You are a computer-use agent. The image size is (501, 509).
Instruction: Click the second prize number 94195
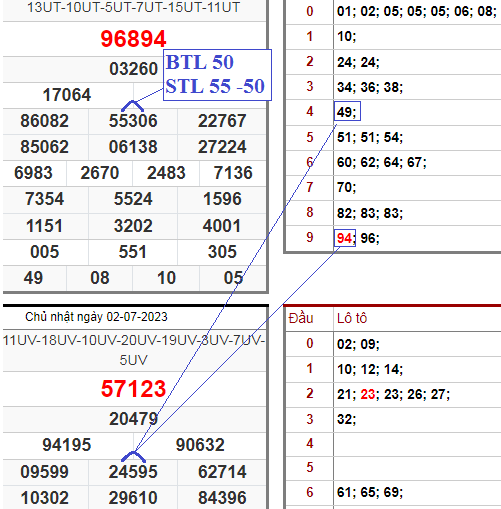click(67, 445)
